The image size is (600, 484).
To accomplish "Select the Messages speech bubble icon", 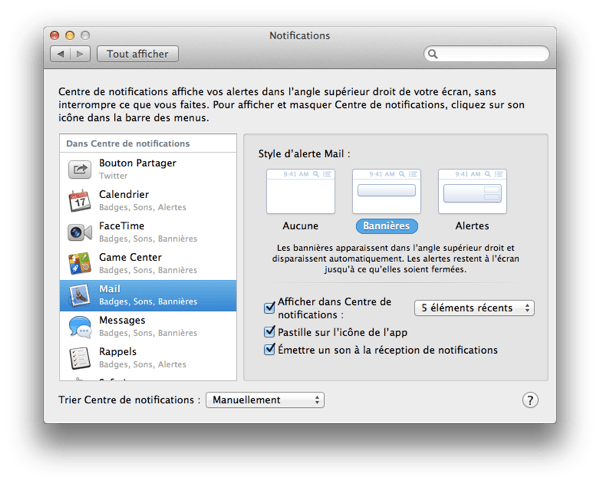I will coord(80,327).
